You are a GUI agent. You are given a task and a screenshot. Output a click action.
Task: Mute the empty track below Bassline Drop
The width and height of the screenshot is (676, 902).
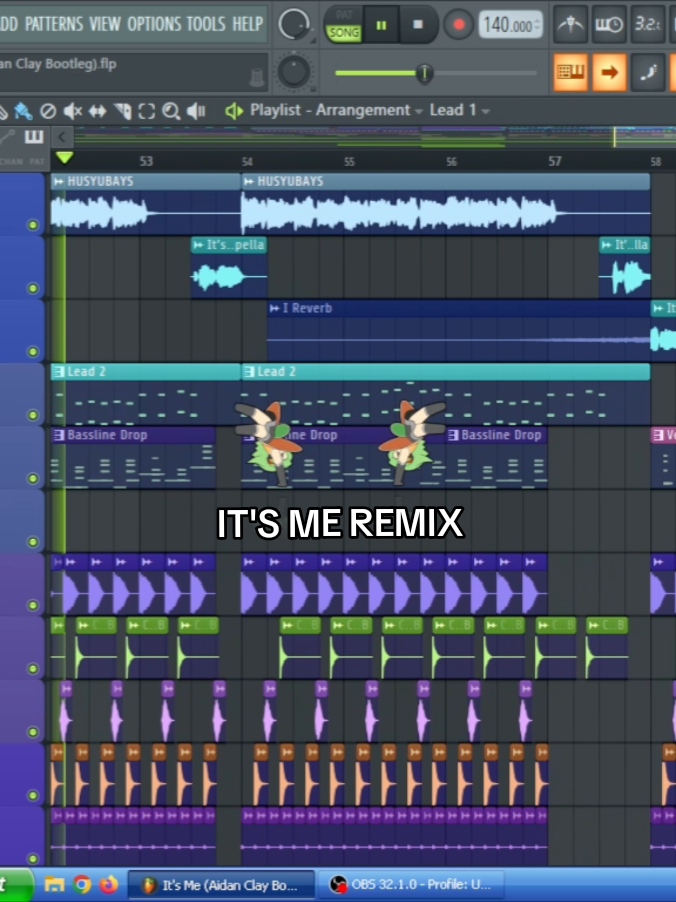(33, 542)
